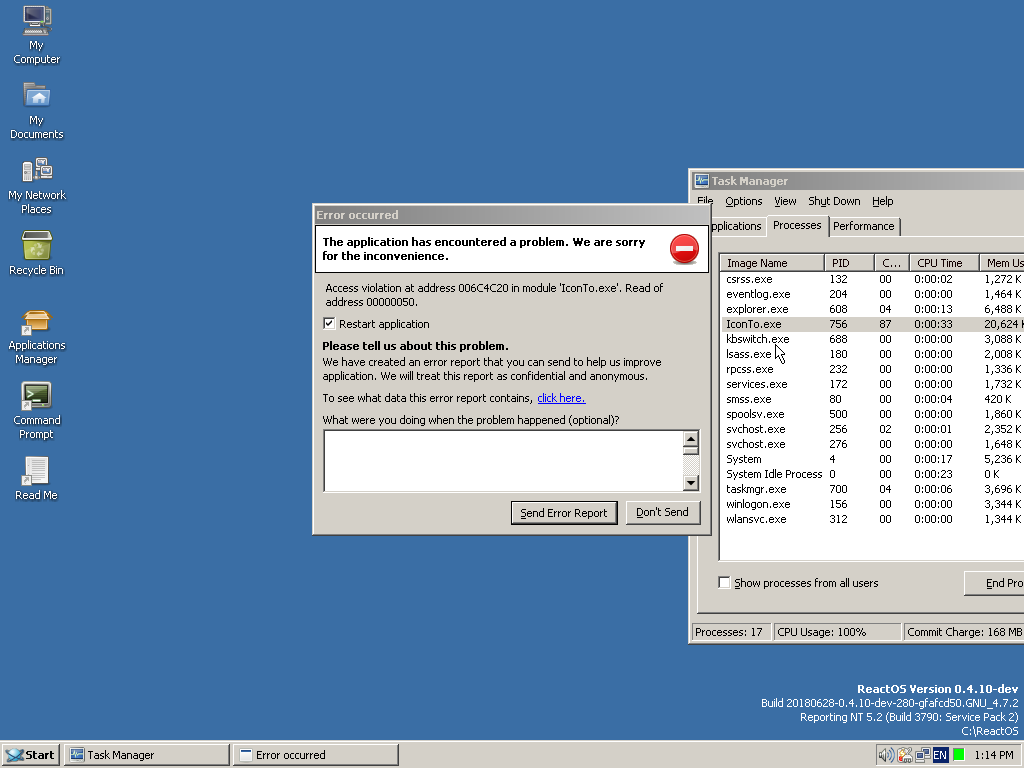Open the View menu in Task Manager
Viewport: 1024px width, 768px height.
tap(785, 201)
